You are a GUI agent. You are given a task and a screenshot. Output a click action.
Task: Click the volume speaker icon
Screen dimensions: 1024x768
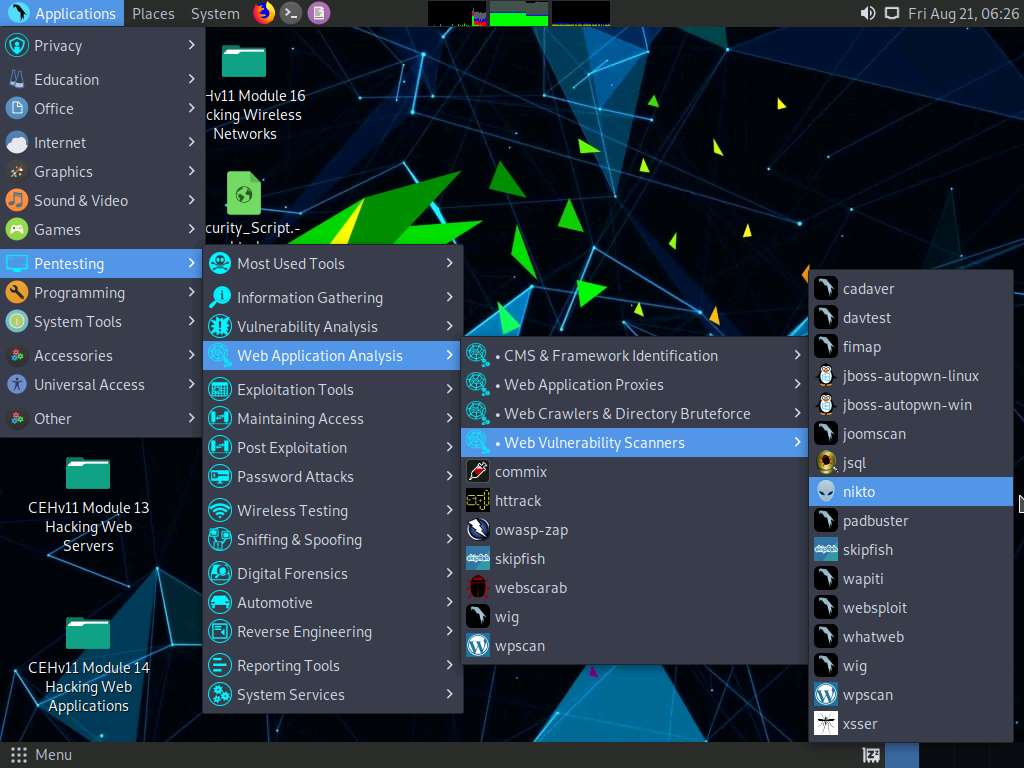point(867,13)
